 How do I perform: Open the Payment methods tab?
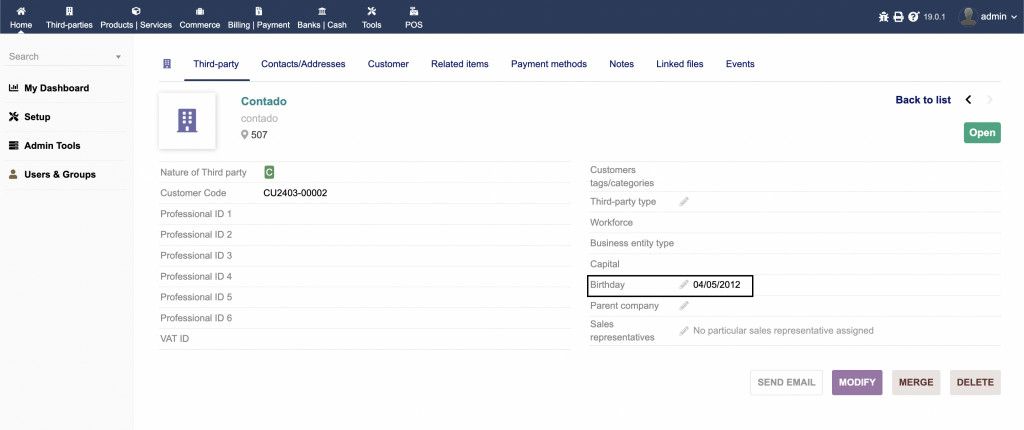coord(548,64)
